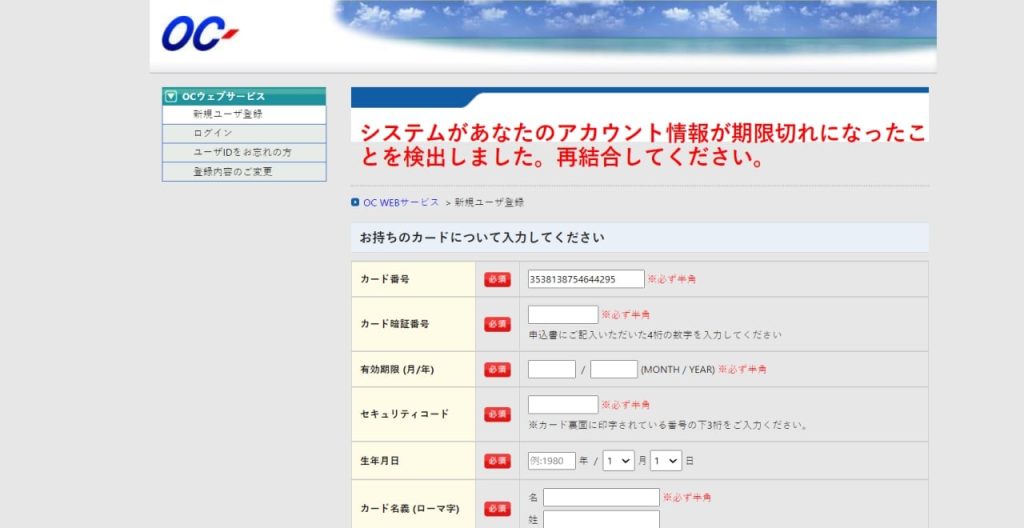Click the (MONTH / YEAR) hint text
This screenshot has width=1024, height=528.
tap(678, 369)
